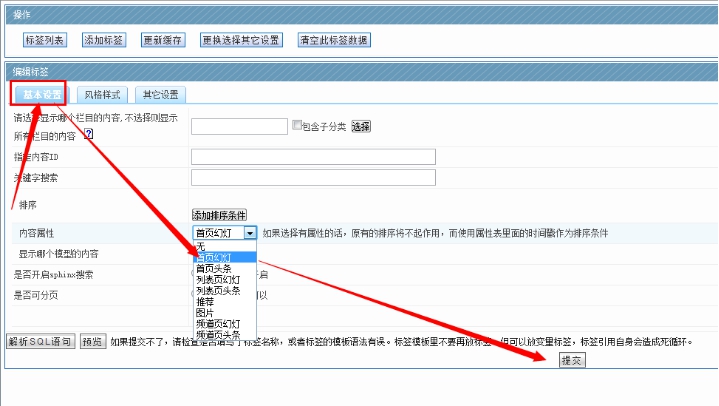Viewport: 719px width, 406px height.
Task: Choose 无 at top of dropdown list
Action: [x=200, y=246]
